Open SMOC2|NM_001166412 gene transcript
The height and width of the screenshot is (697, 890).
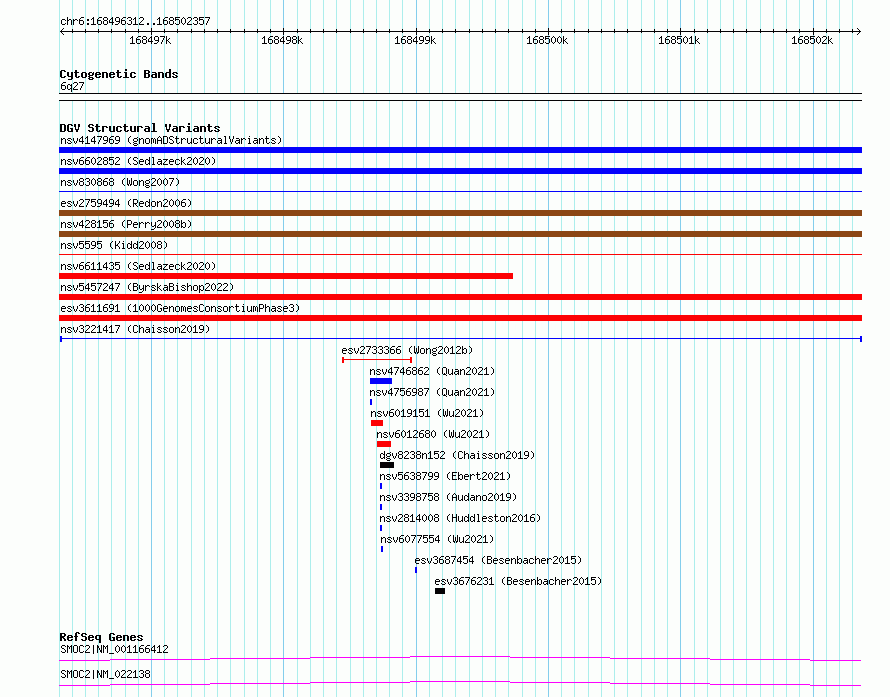coord(114,649)
